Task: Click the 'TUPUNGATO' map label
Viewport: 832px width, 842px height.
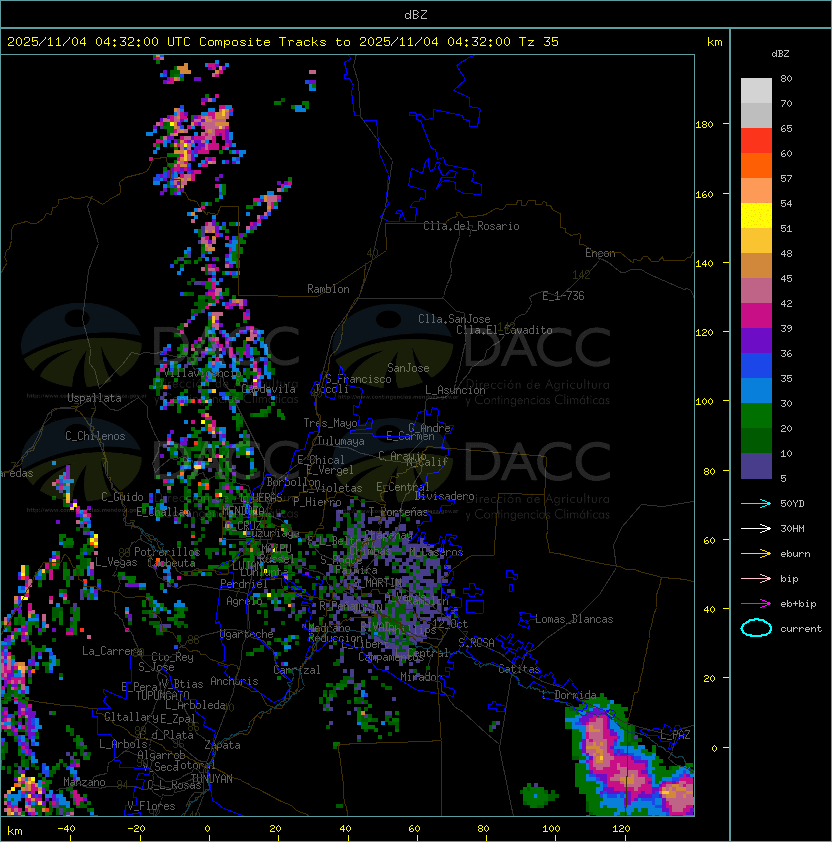Action: [x=162, y=696]
